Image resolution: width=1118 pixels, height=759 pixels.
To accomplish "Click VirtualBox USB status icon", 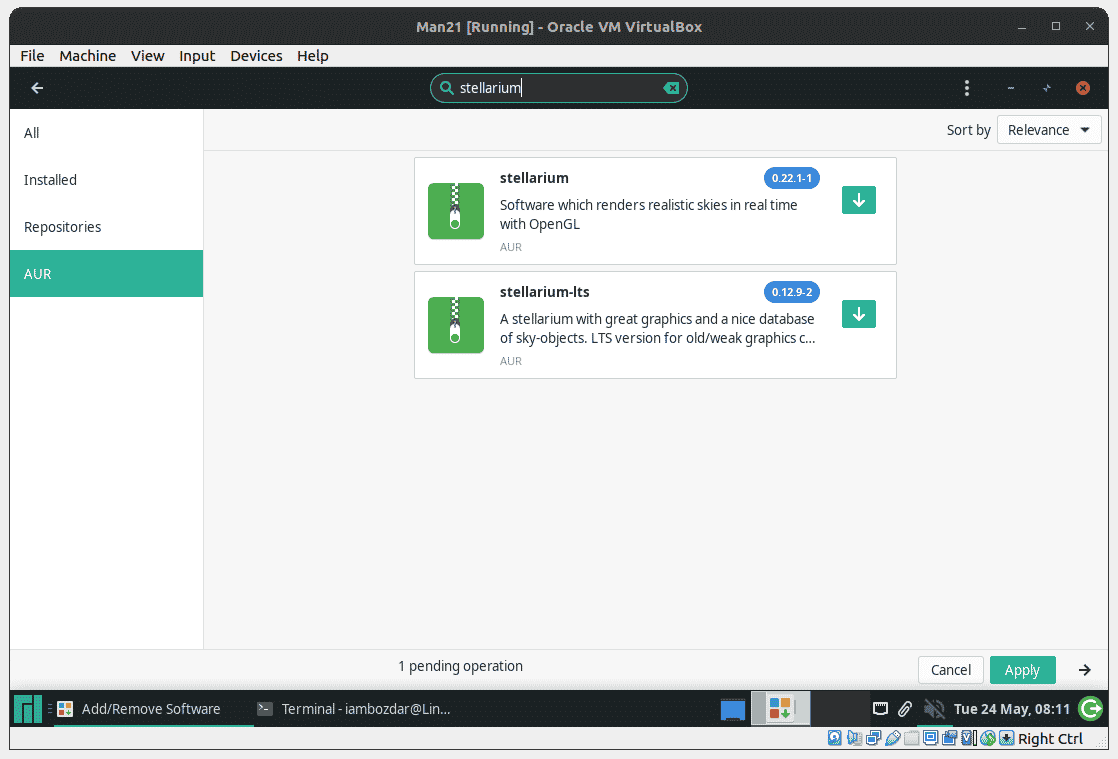I will click(893, 738).
